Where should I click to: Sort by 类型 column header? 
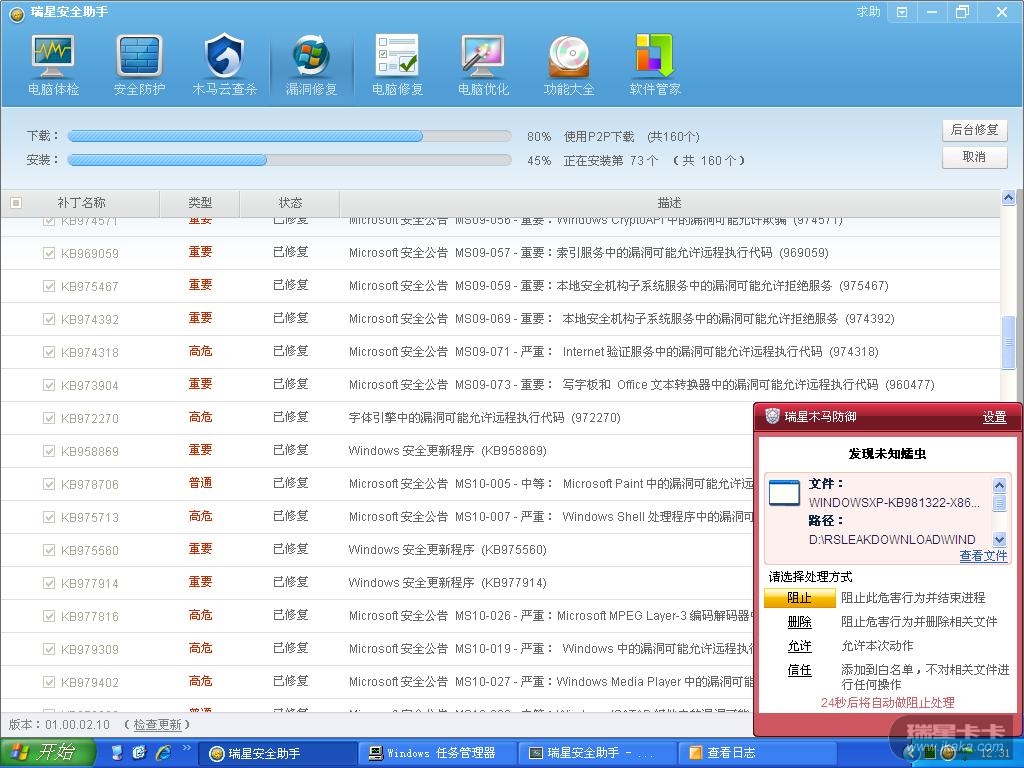pos(200,202)
